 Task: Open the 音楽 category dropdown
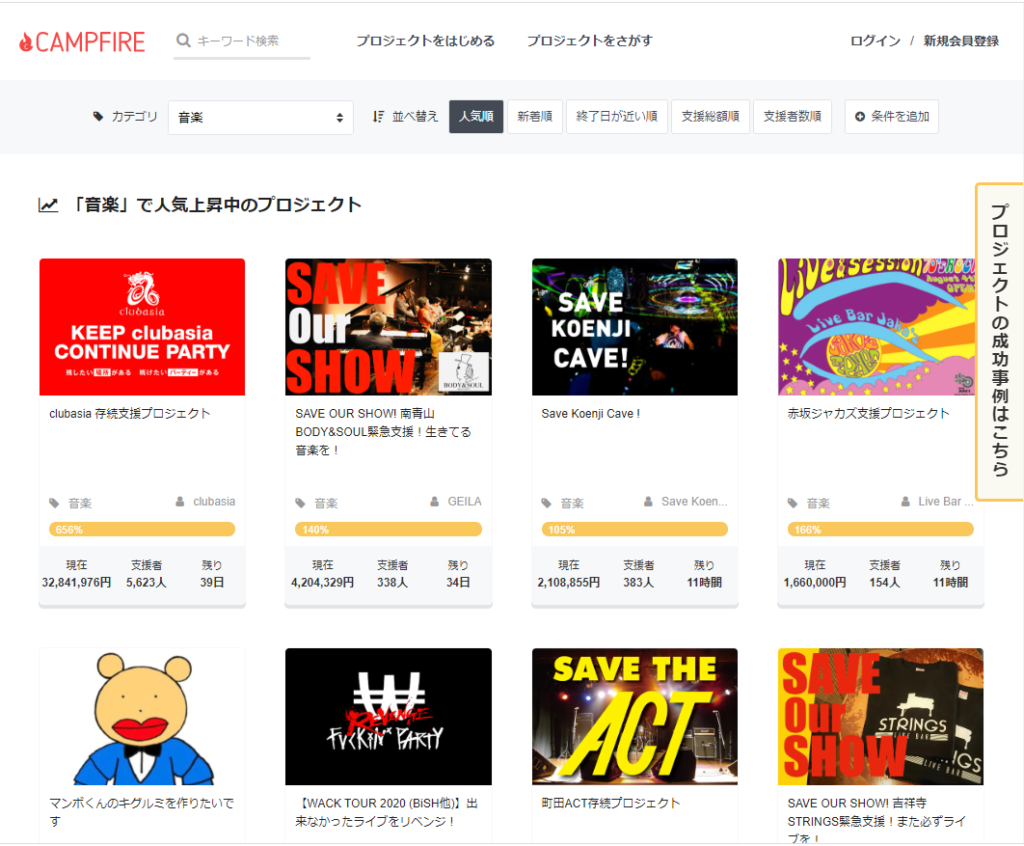(261, 118)
